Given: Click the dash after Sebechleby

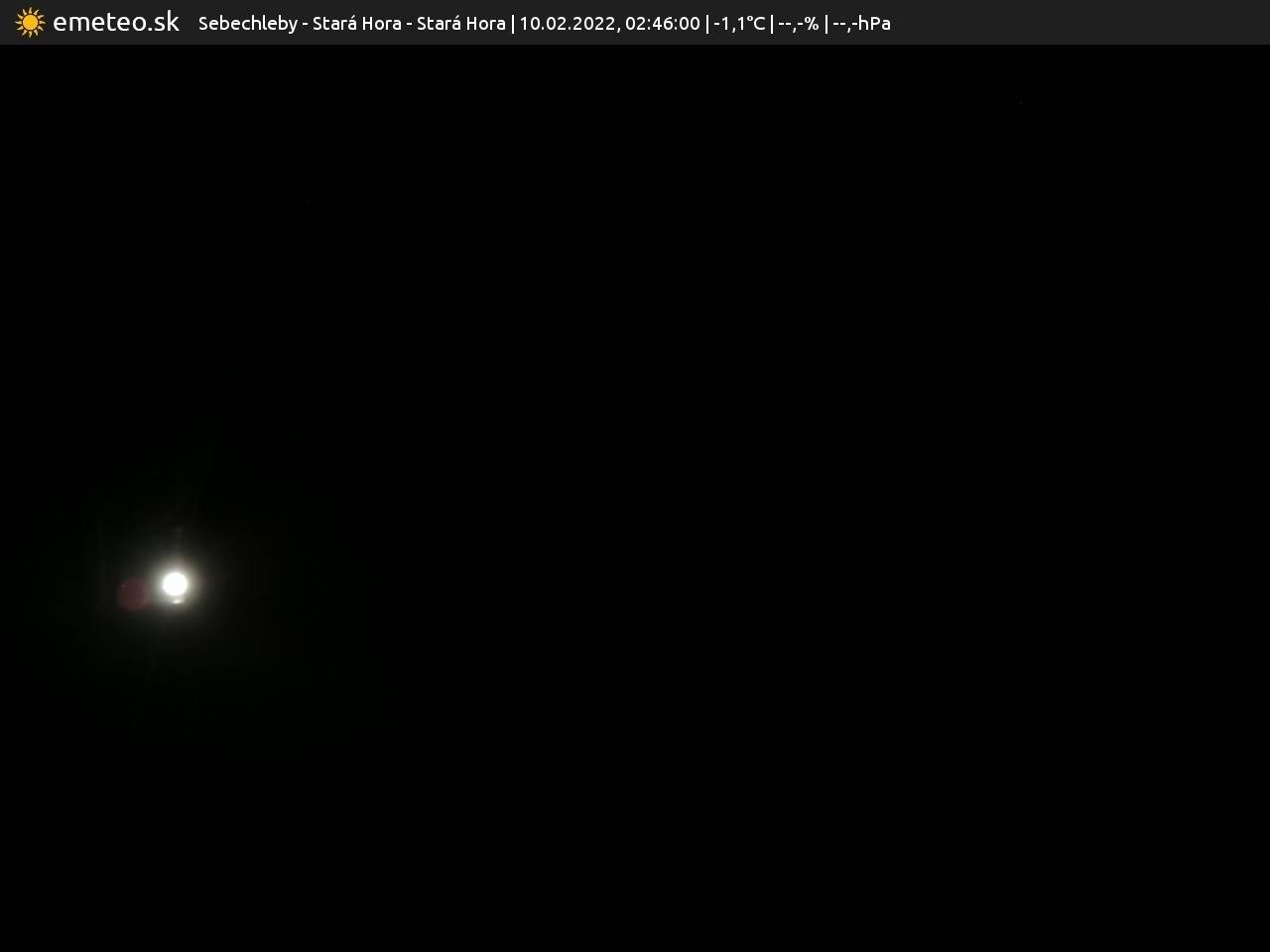Looking at the screenshot, I should point(305,24).
